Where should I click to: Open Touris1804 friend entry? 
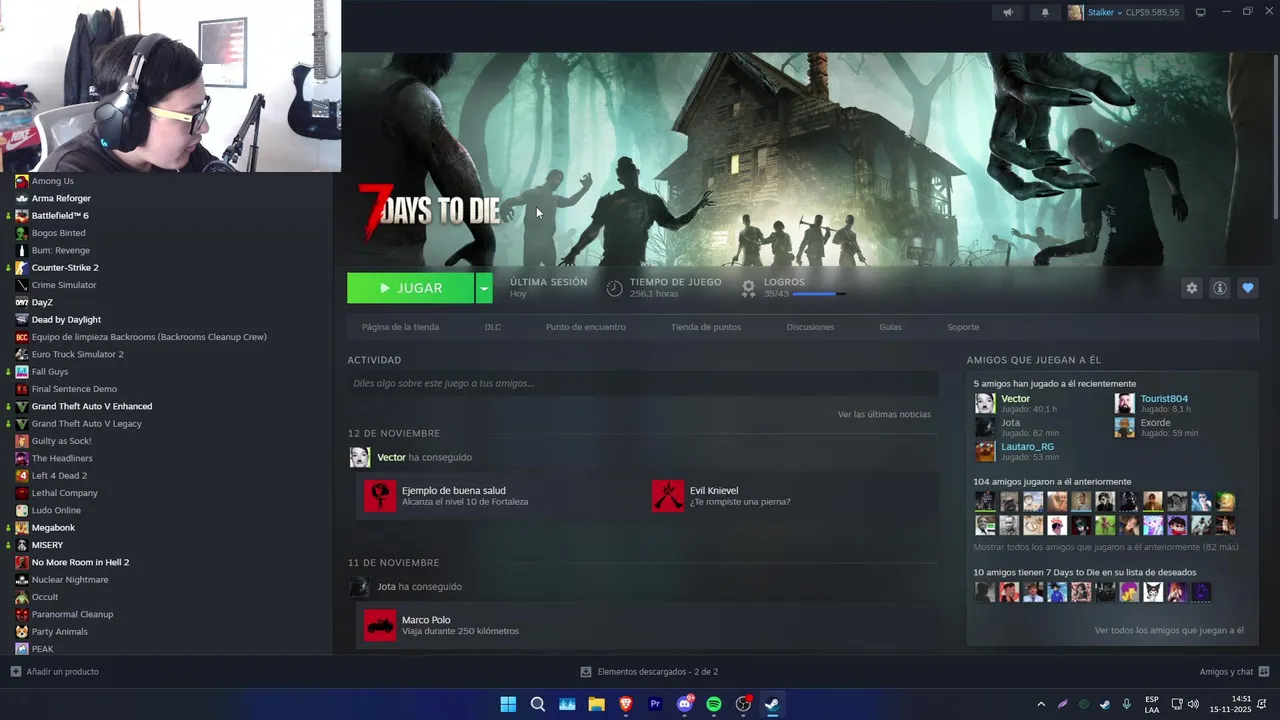click(1164, 399)
